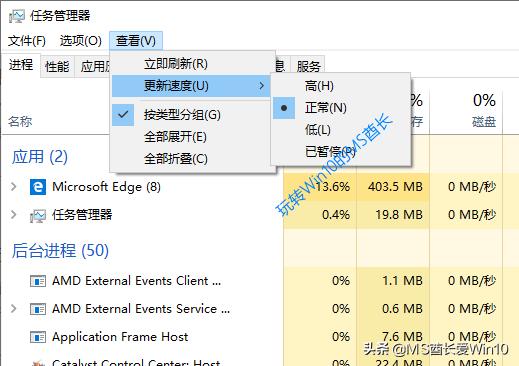Set update speed to 低(L)
The image size is (519, 366).
[341, 130]
